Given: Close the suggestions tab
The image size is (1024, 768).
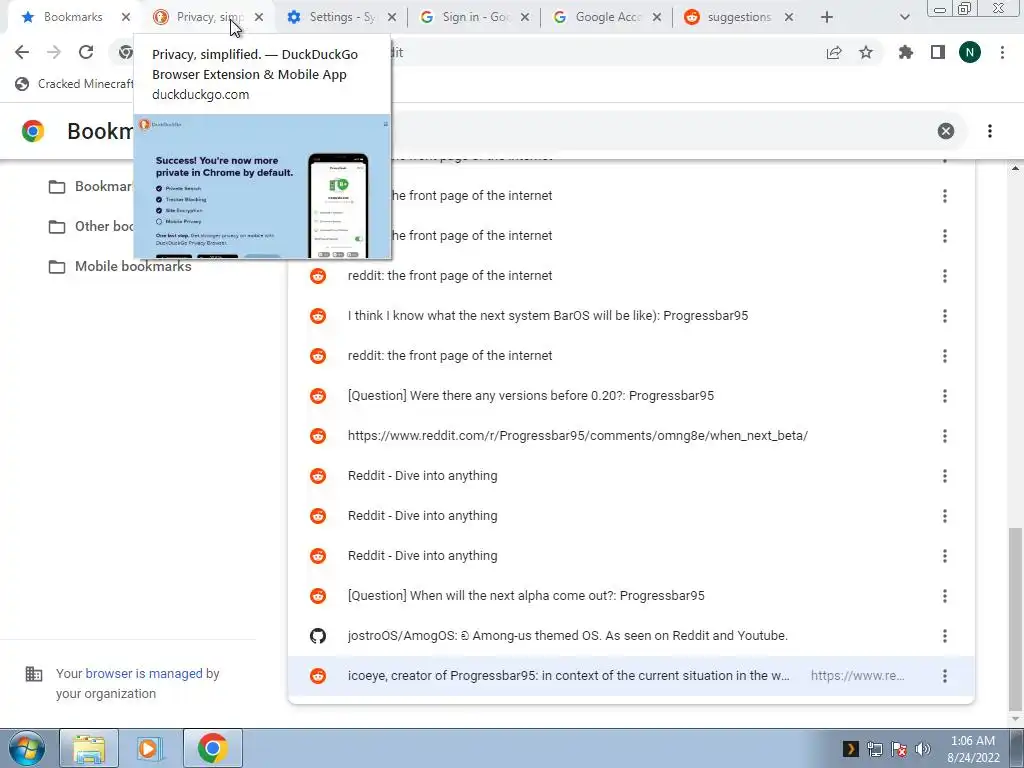Looking at the screenshot, I should tap(789, 18).
